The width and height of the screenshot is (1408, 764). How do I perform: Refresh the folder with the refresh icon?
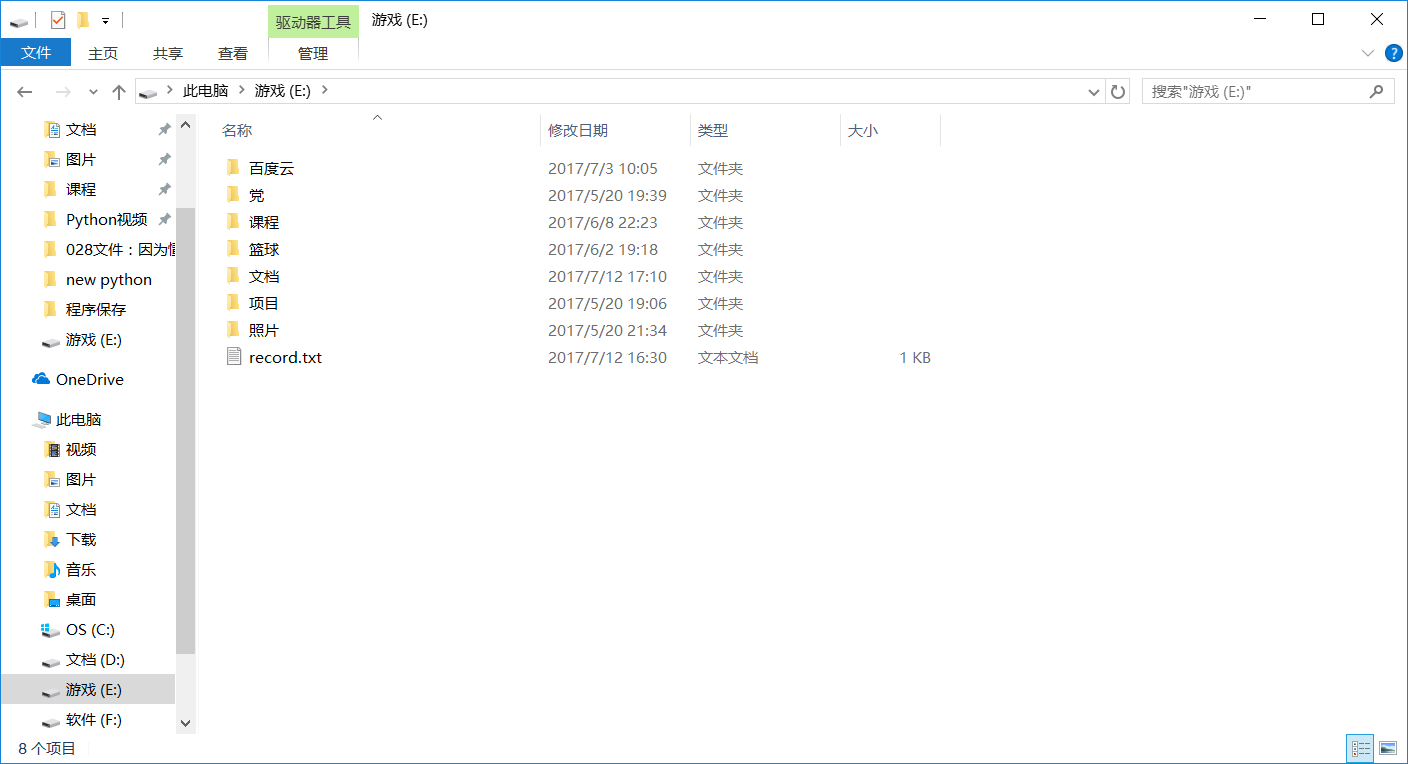(x=1117, y=90)
